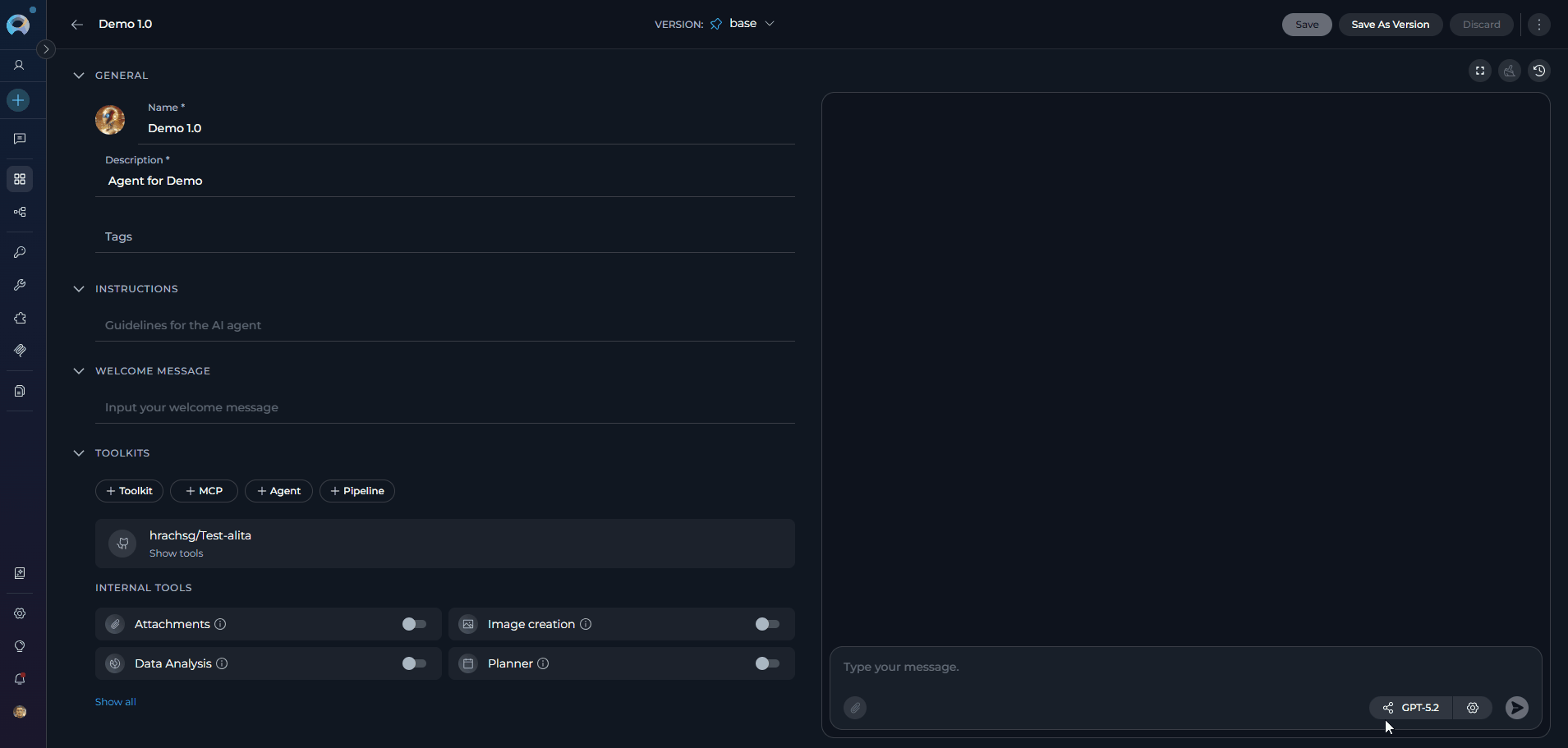Open the wrench toolkits icon in sidebar
Viewport: 1568px width, 748px height.
point(20,285)
